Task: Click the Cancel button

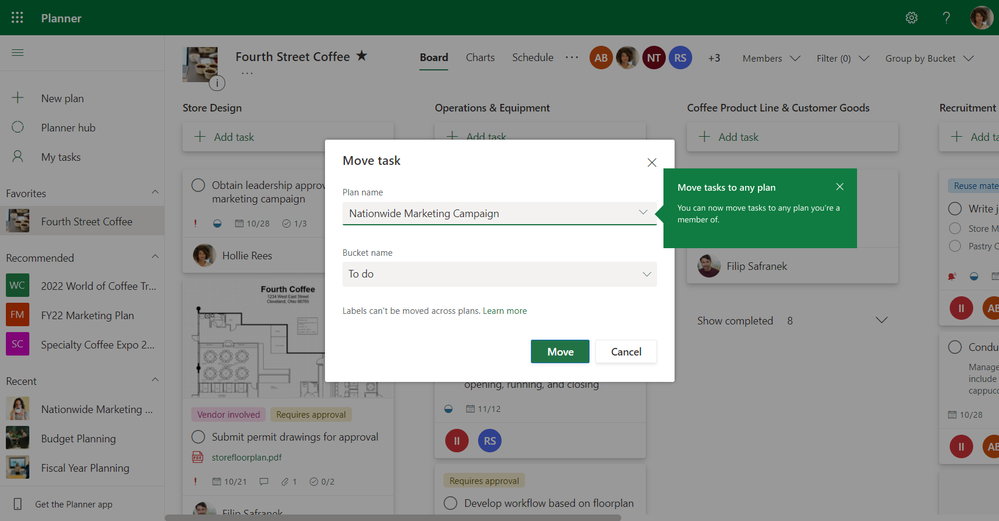Action: click(x=626, y=352)
